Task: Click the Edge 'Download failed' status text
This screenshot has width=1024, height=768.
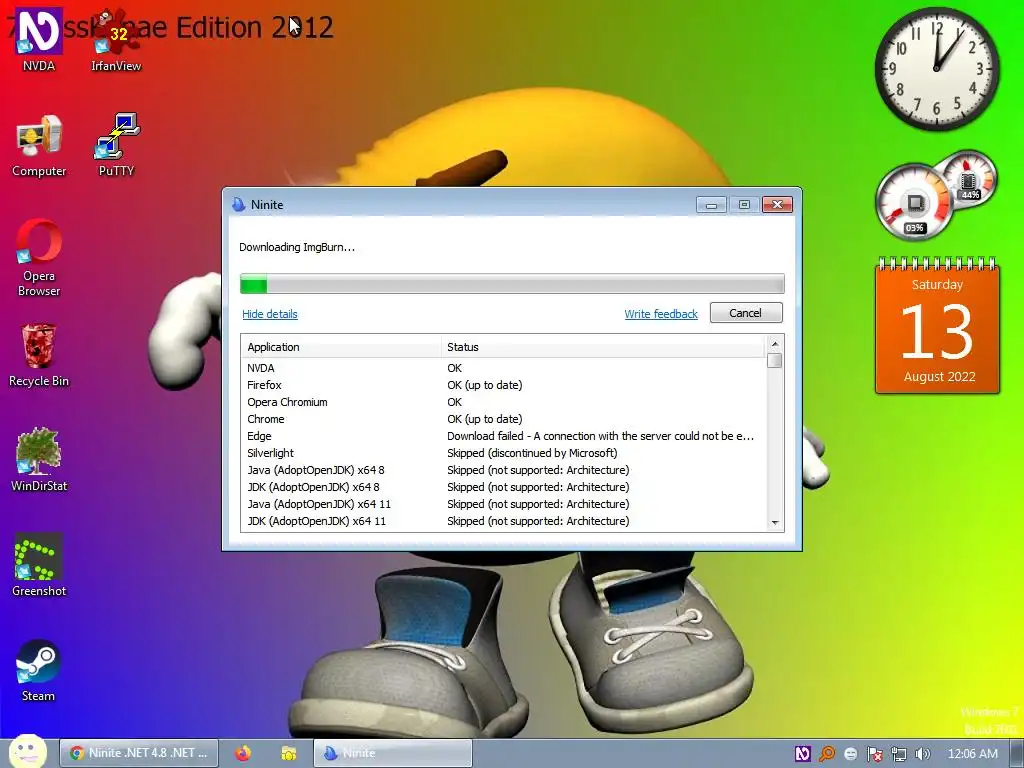Action: [x=600, y=436]
